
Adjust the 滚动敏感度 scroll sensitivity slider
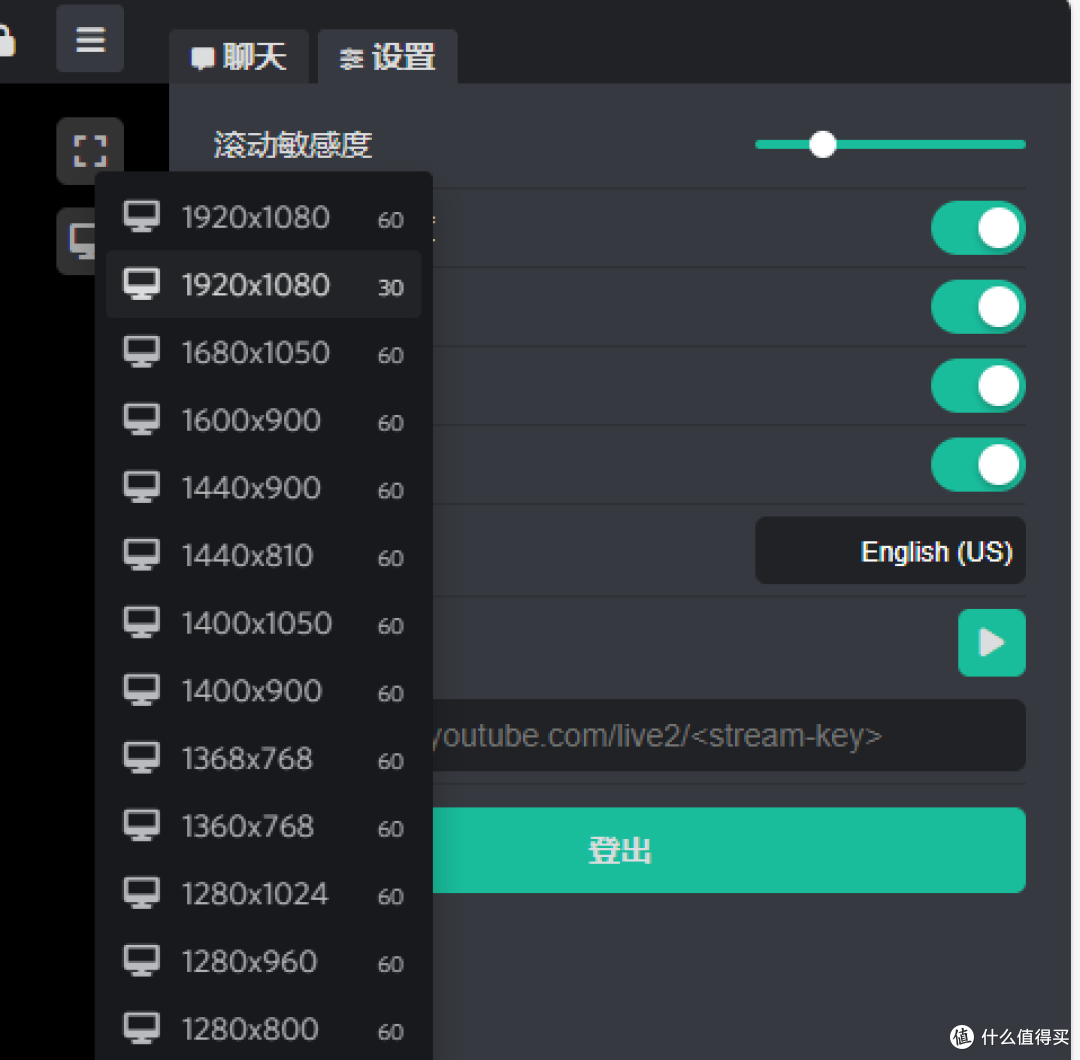(890, 145)
